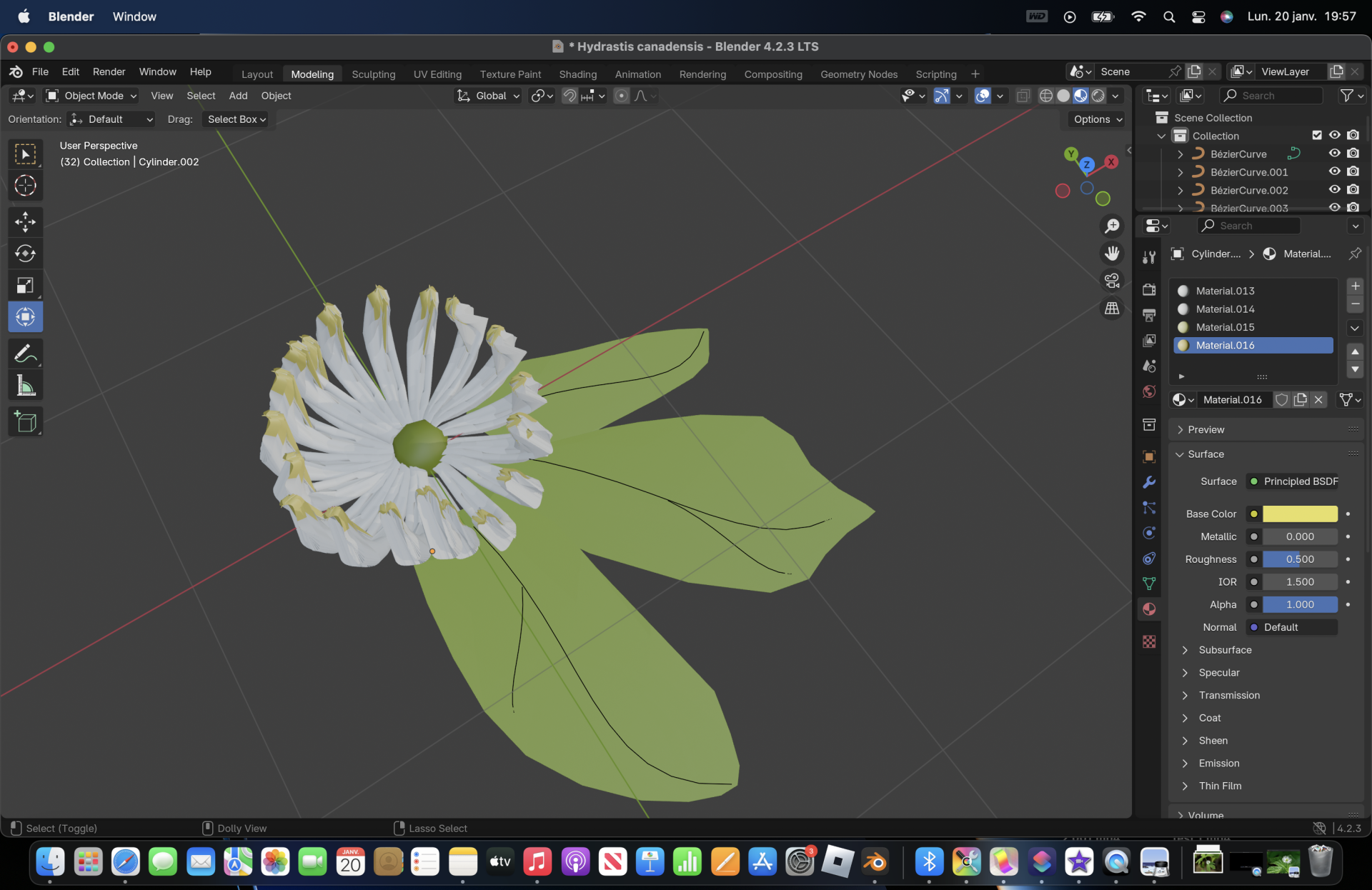The height and width of the screenshot is (890, 1372).
Task: Toggle proportional editing
Action: [622, 96]
